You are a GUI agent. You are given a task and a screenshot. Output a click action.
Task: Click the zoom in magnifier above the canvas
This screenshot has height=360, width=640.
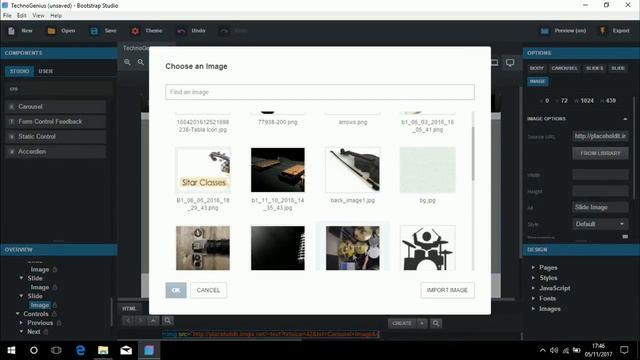click(x=127, y=62)
